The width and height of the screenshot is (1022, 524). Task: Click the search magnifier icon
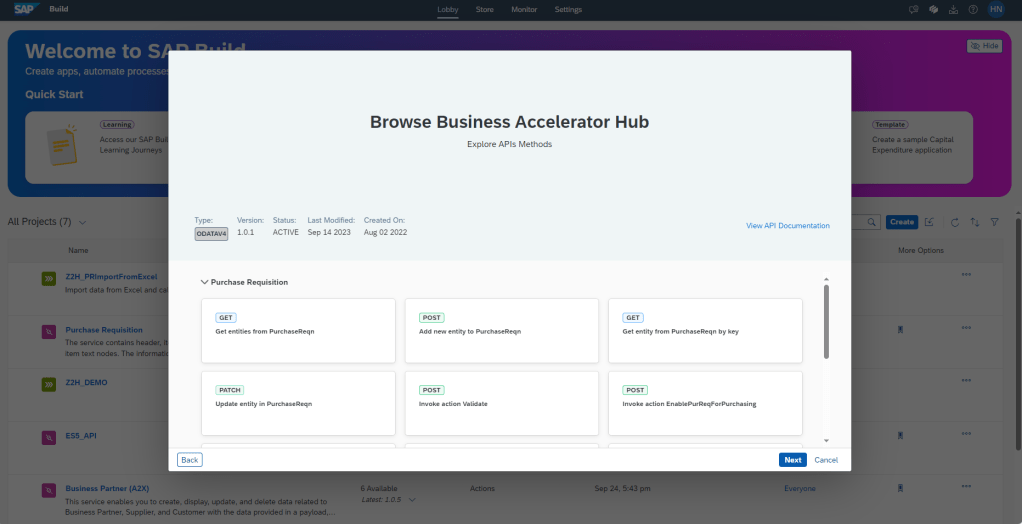click(x=871, y=222)
